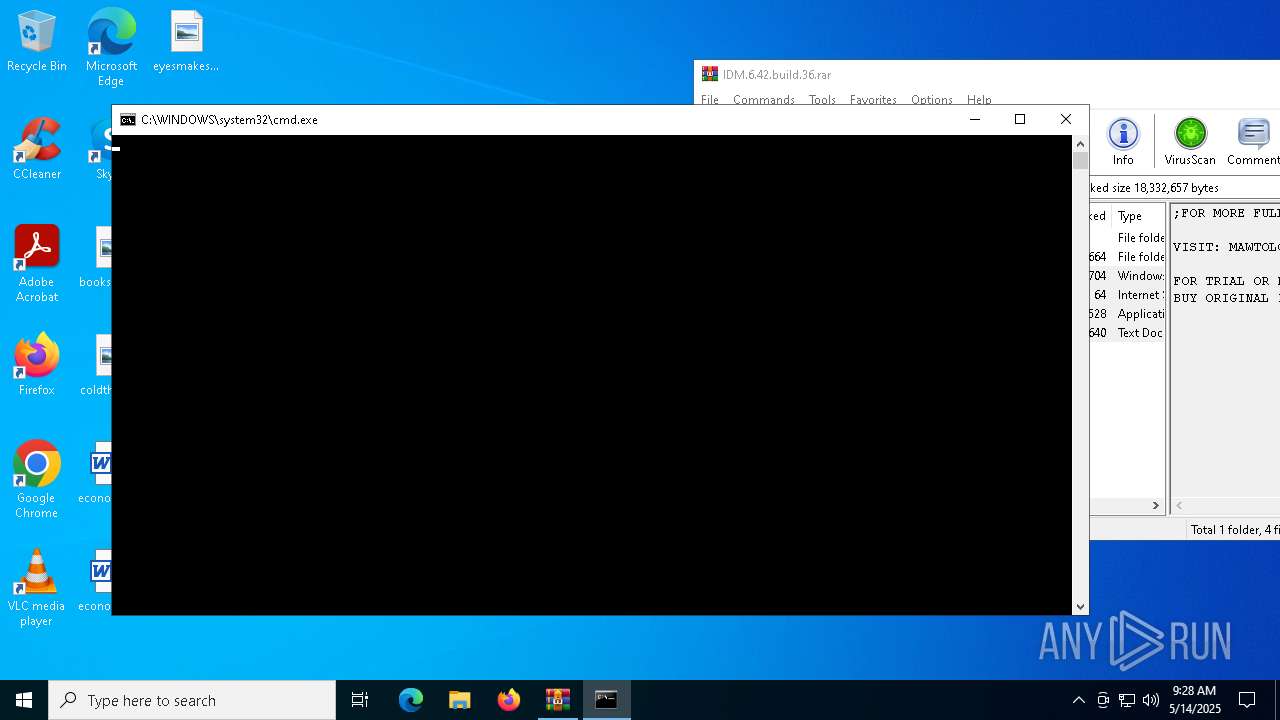1280x720 pixels.
Task: Click the Info icon in WinRAR toolbar
Action: (x=1123, y=142)
